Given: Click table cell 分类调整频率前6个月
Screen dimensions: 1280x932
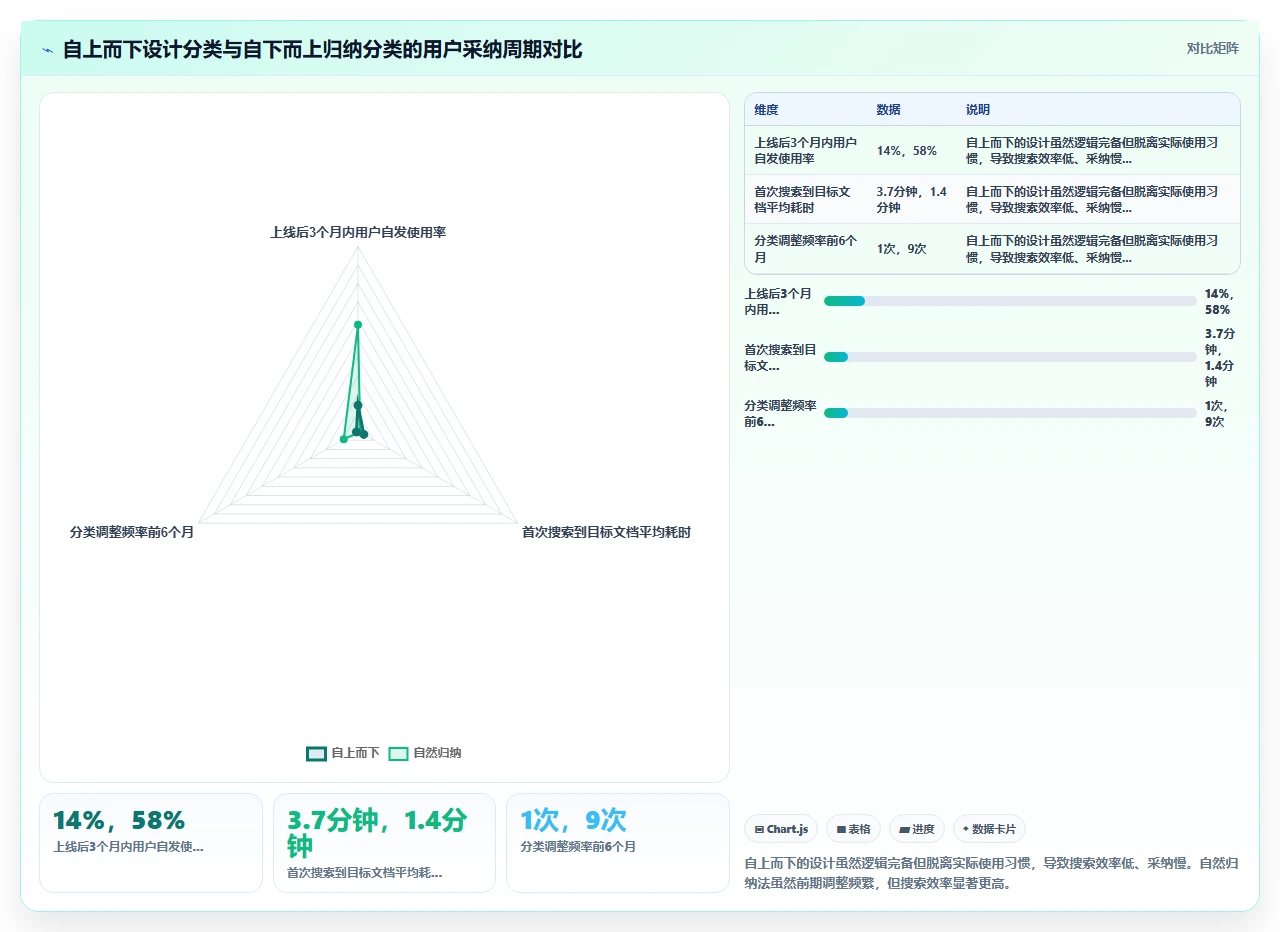Looking at the screenshot, I should tap(805, 249).
